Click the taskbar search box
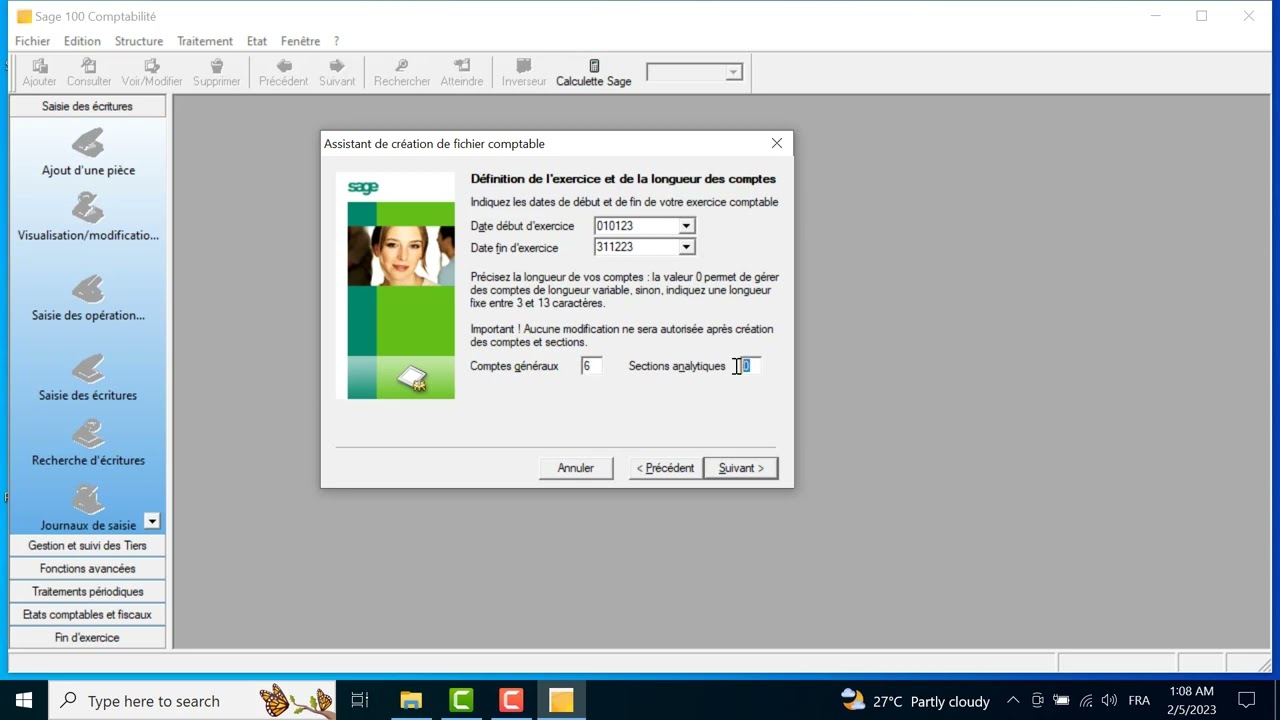 point(192,700)
